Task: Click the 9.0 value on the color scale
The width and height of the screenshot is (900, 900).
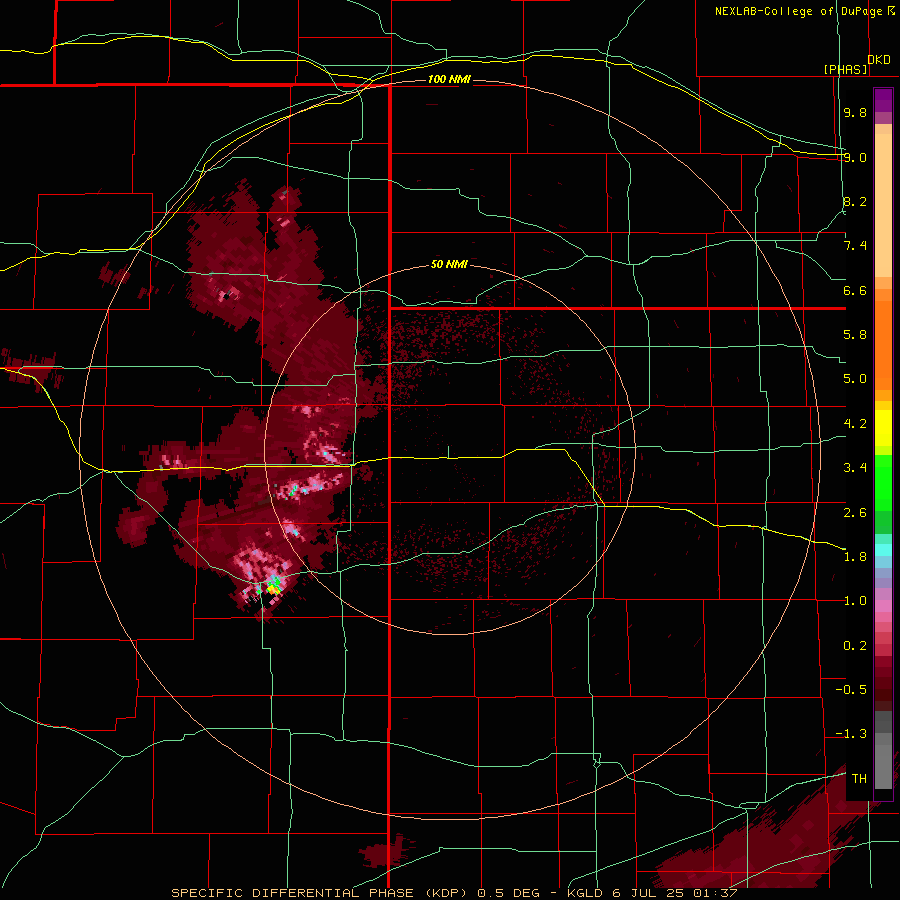Action: pyautogui.click(x=855, y=157)
